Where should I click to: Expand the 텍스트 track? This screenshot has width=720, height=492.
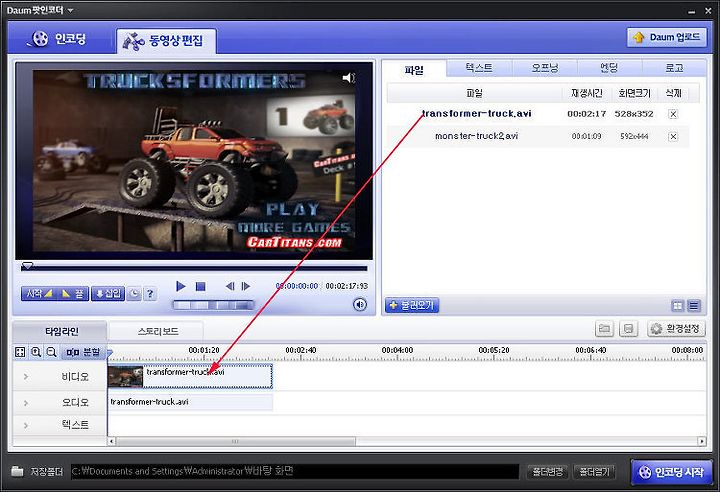[x=26, y=425]
